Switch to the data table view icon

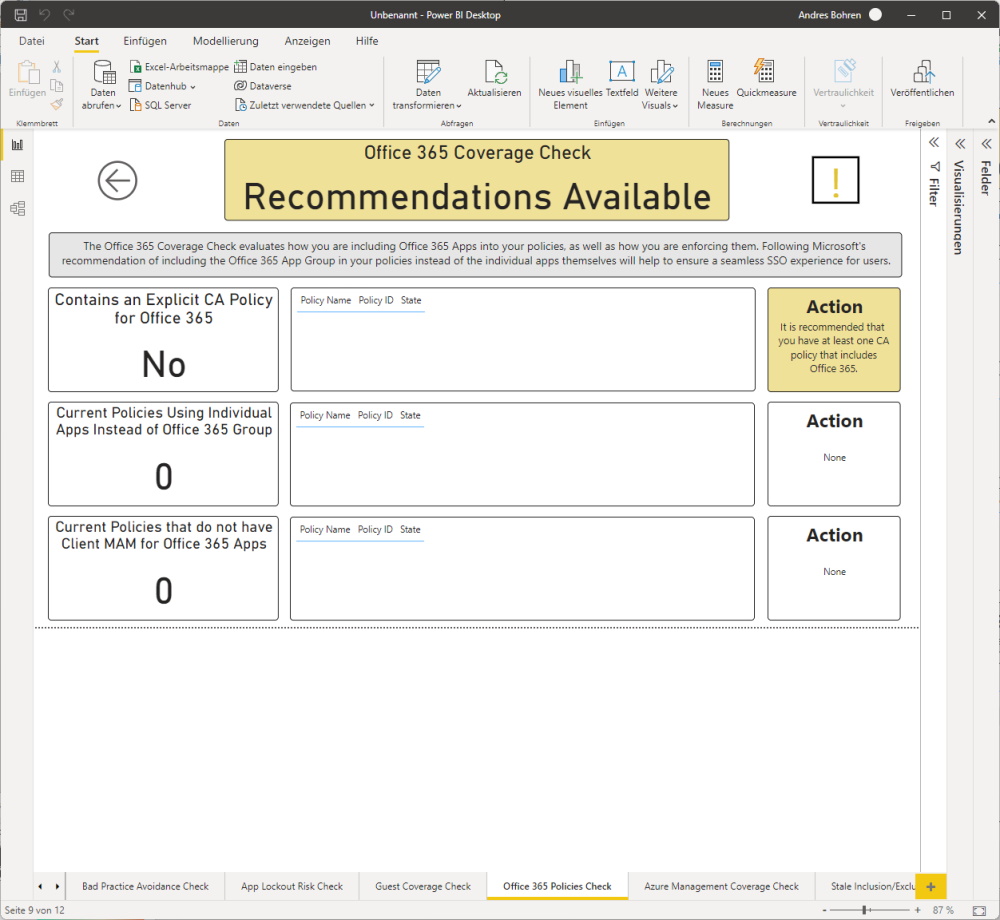coord(17,176)
